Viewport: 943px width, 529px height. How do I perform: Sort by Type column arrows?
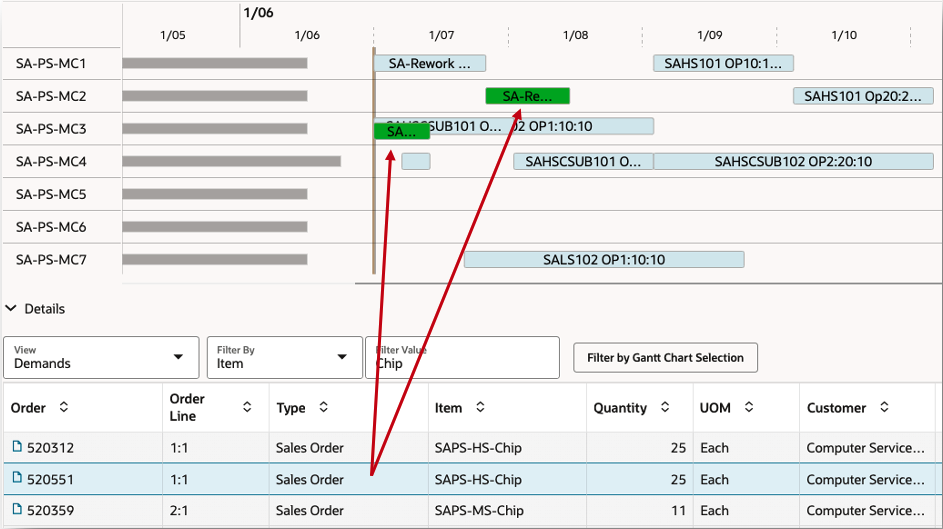pos(324,407)
